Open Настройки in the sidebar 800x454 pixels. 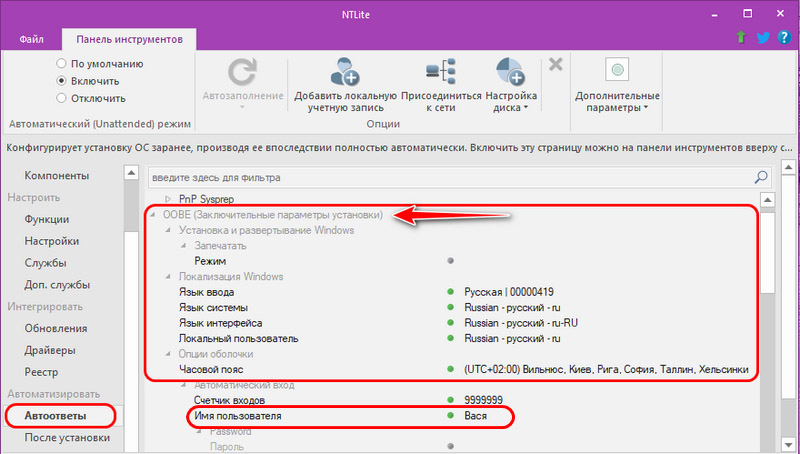[x=52, y=241]
